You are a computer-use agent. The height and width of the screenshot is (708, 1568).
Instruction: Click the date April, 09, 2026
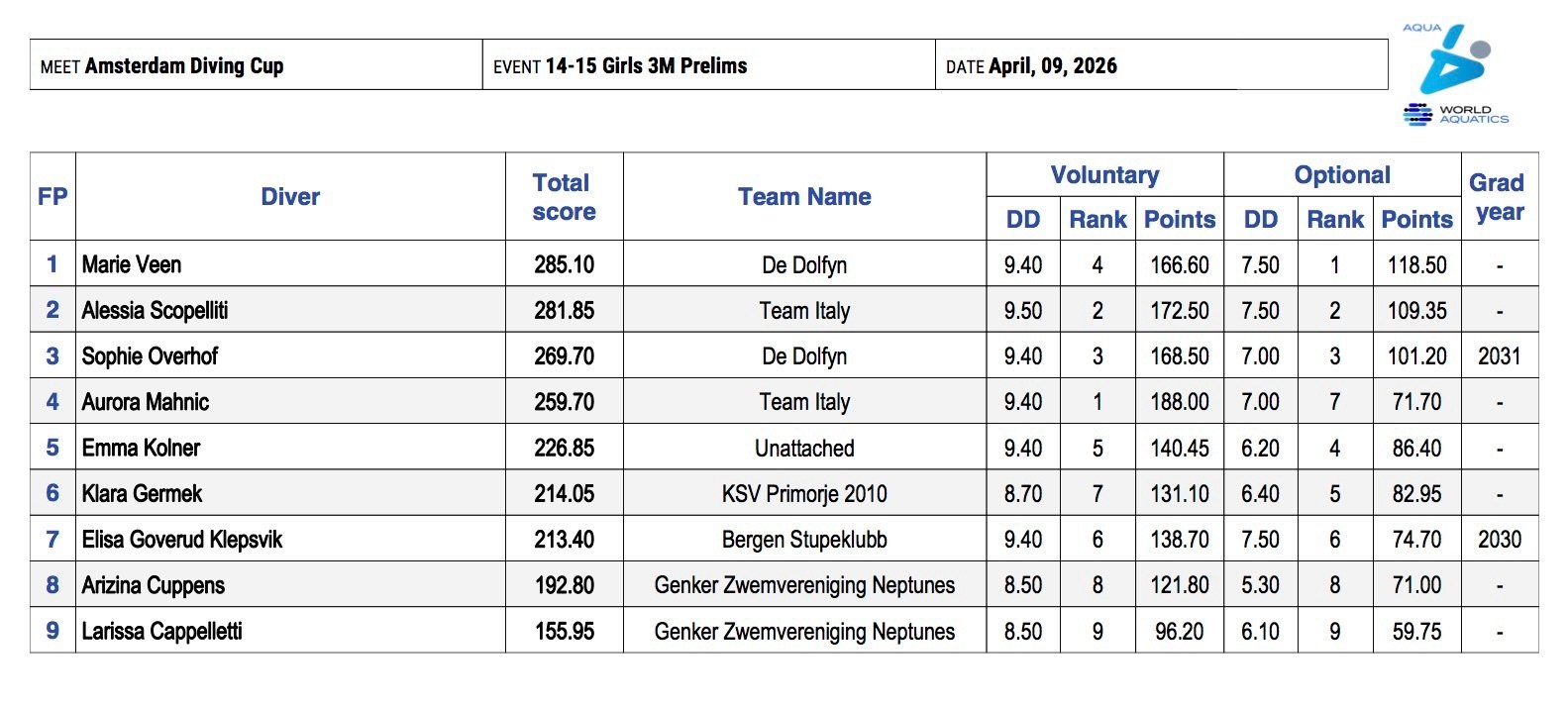coord(1052,66)
